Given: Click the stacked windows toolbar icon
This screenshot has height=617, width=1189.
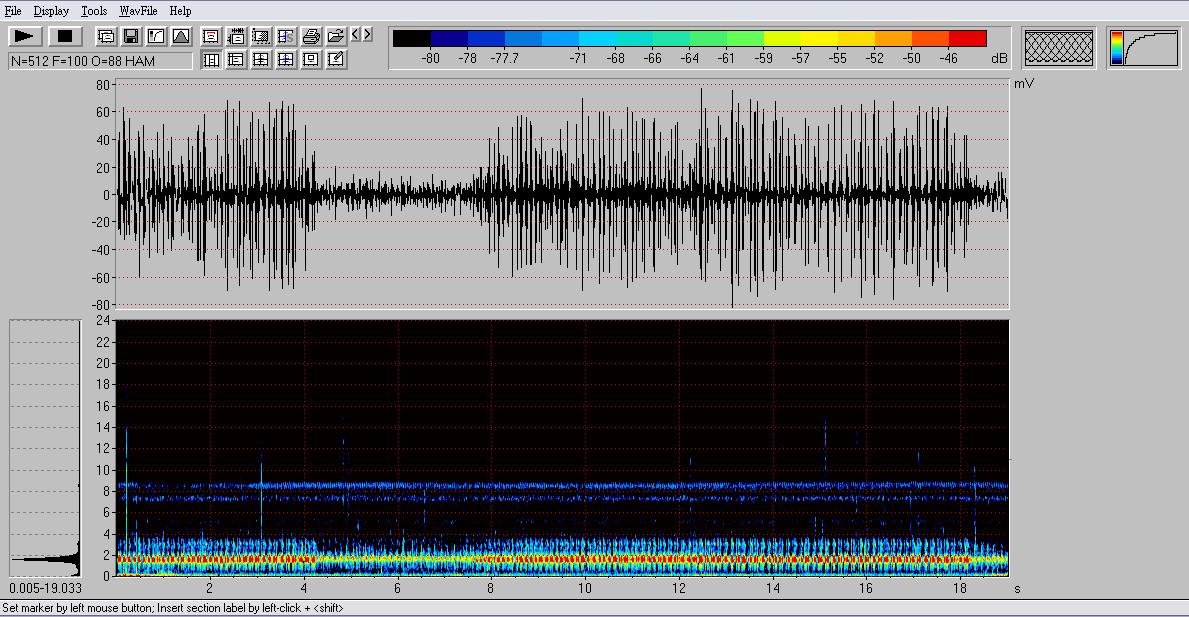Looking at the screenshot, I should 105,36.
